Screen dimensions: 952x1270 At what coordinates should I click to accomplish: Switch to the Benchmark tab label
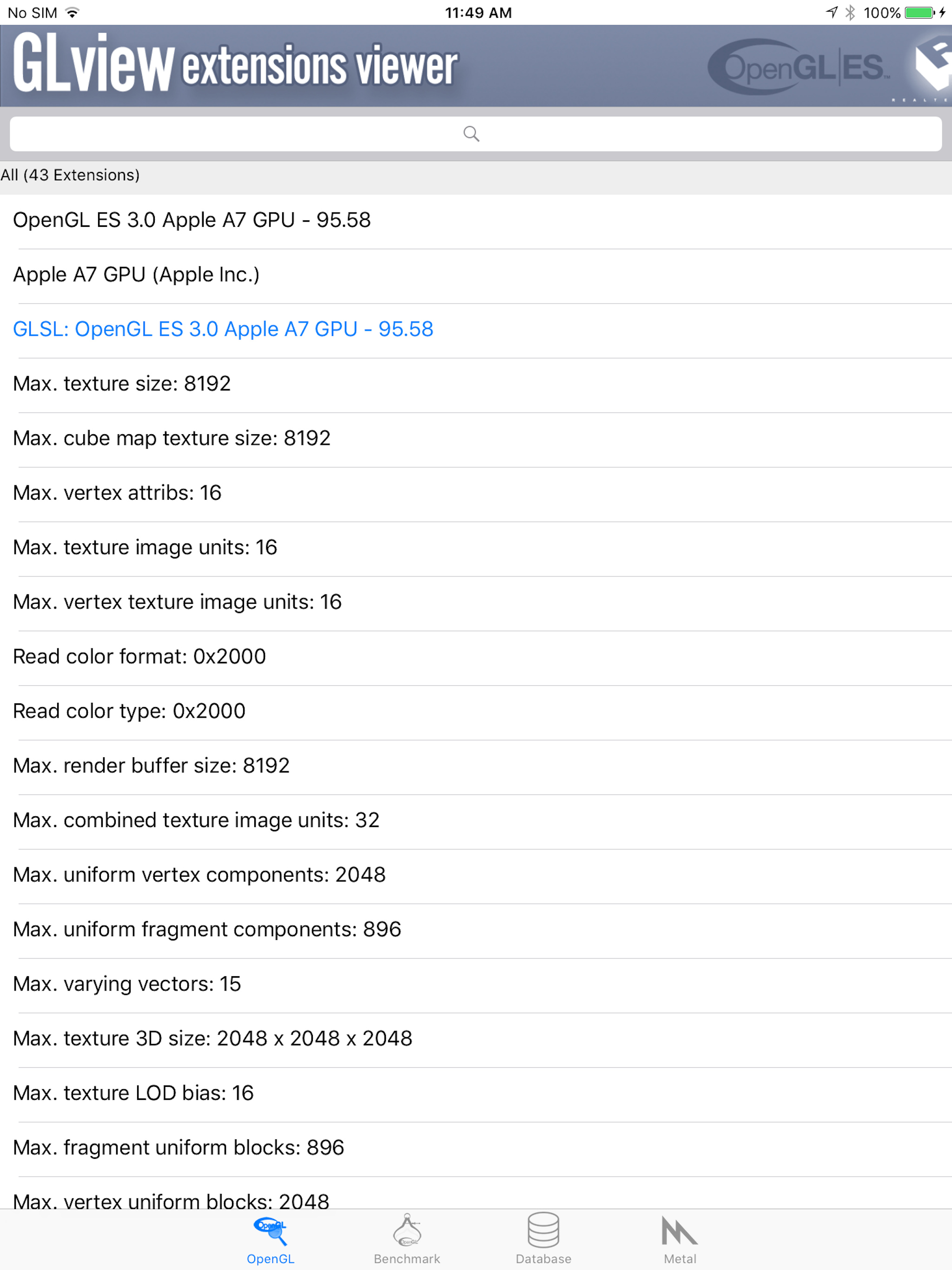click(407, 1258)
